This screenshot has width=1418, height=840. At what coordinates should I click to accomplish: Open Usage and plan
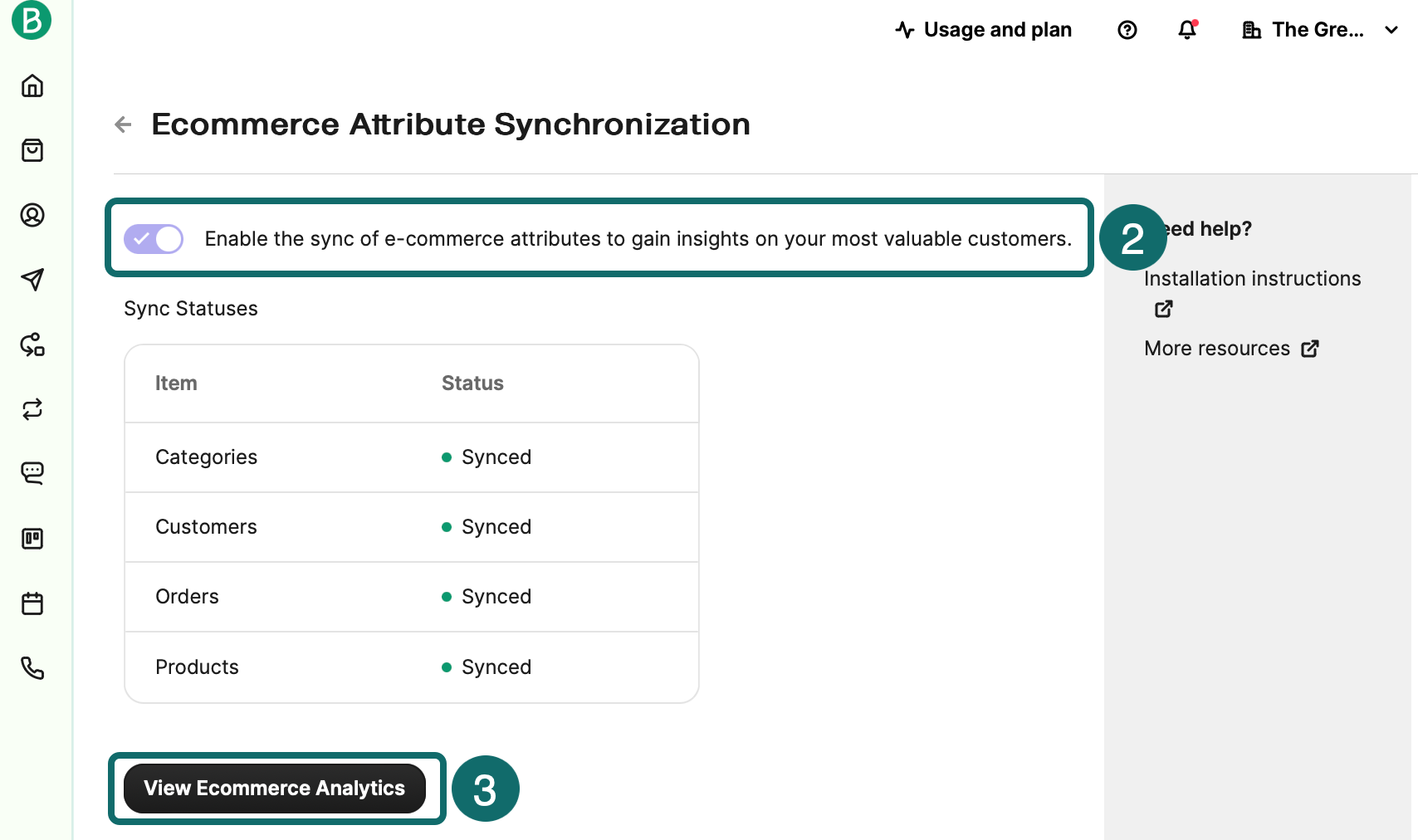[x=984, y=30]
